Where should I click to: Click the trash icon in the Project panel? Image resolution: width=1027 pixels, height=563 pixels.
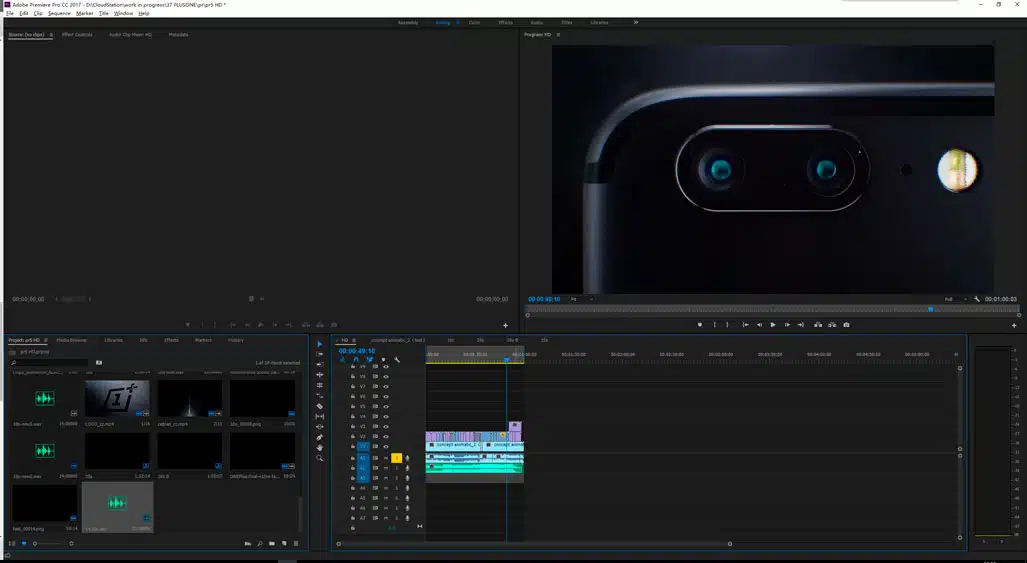[x=296, y=543]
